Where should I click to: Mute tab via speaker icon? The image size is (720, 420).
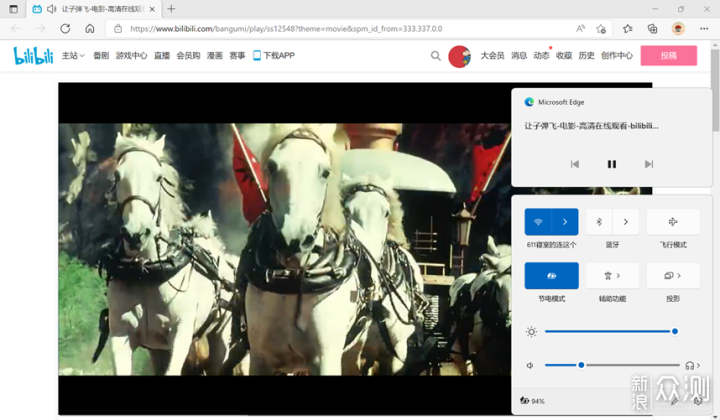click(51, 9)
